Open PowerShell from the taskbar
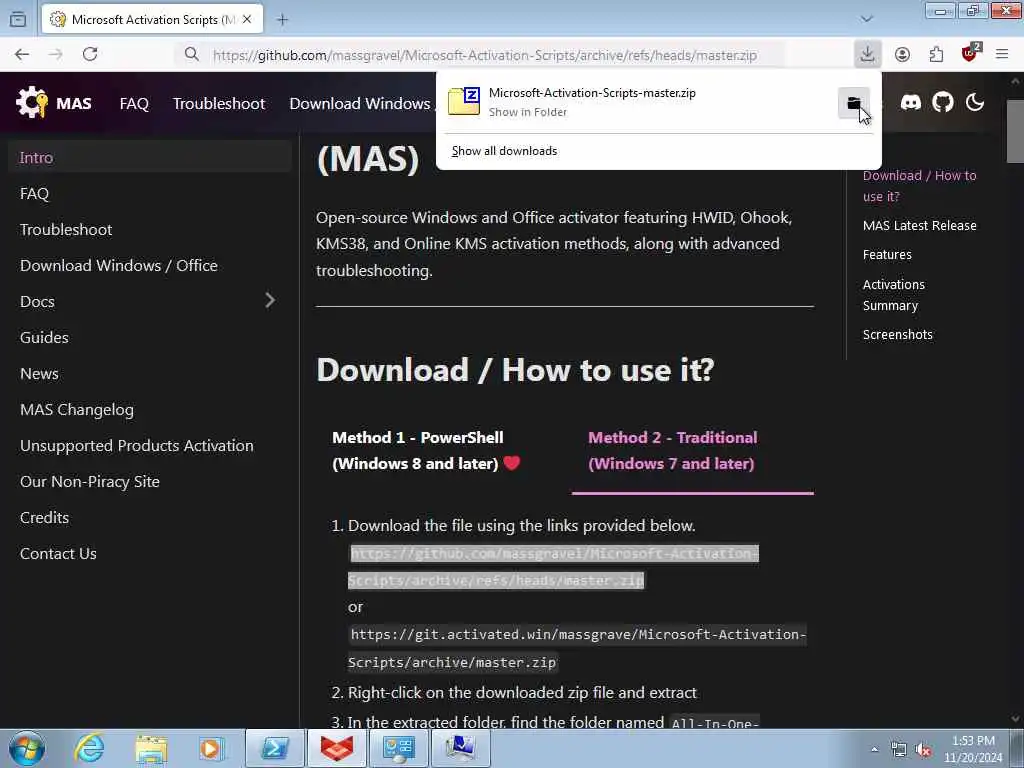1024x768 pixels. coord(275,748)
